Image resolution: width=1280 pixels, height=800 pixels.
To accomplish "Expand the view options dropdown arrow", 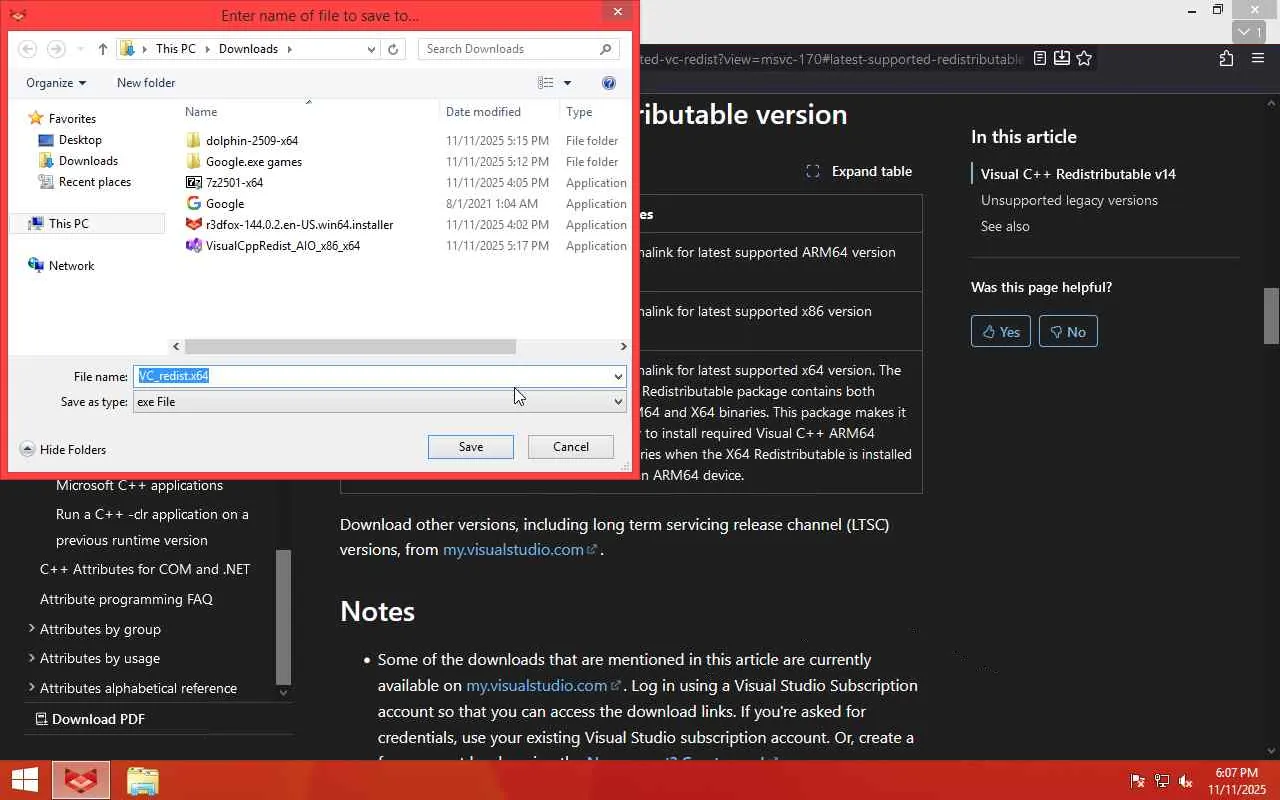I will point(567,83).
